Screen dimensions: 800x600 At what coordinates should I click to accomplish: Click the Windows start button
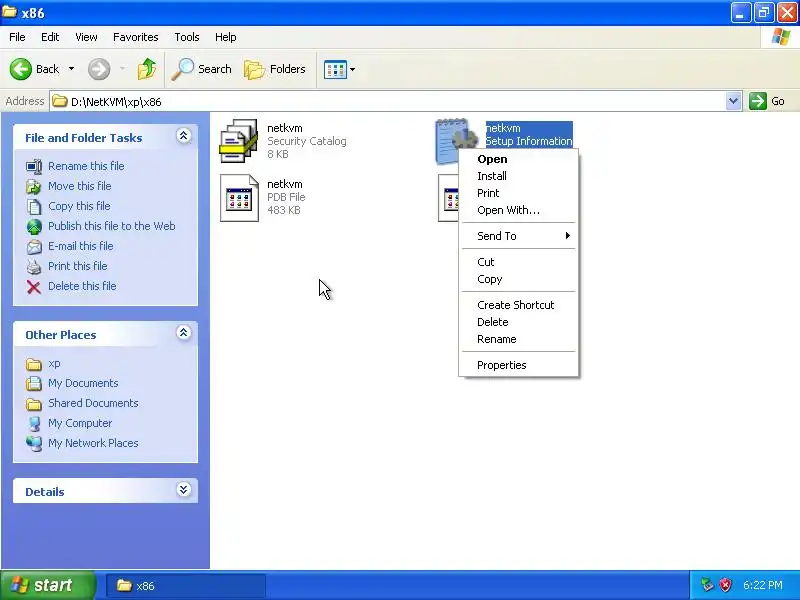47,585
